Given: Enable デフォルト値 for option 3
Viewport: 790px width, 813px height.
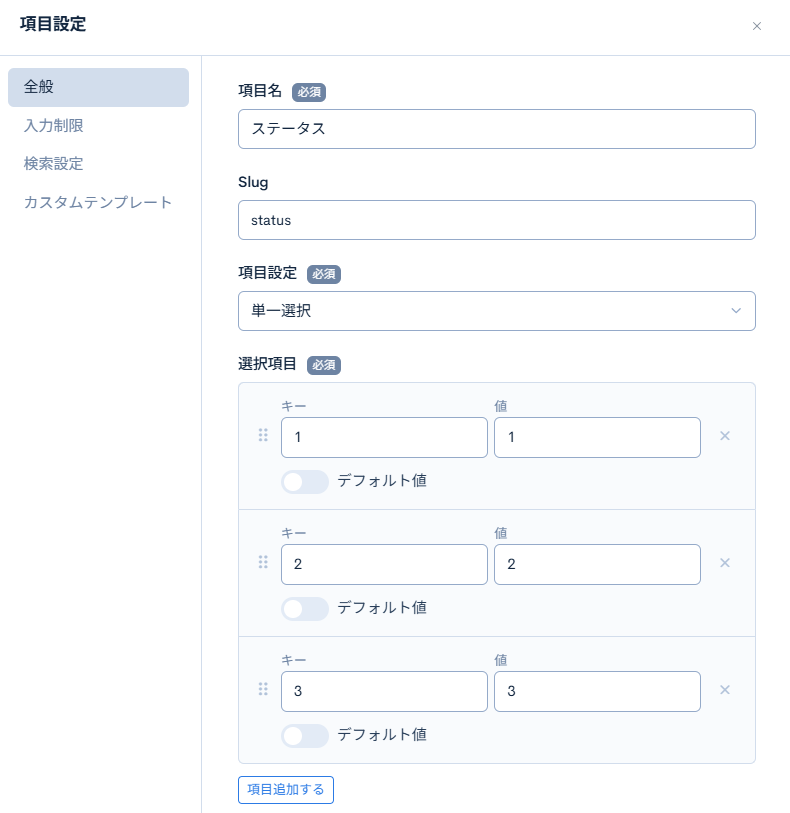Looking at the screenshot, I should pyautogui.click(x=304, y=735).
